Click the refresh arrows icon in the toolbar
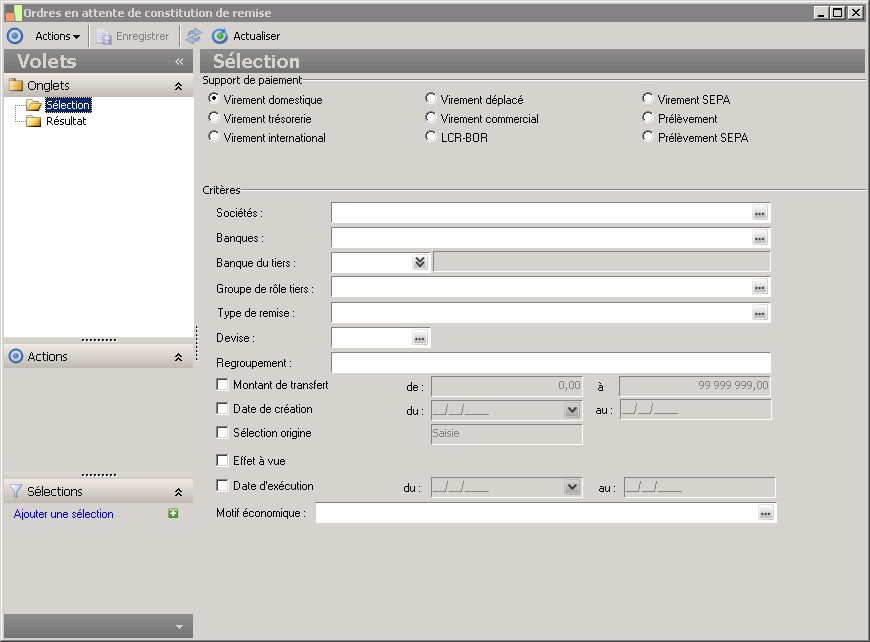 [194, 36]
